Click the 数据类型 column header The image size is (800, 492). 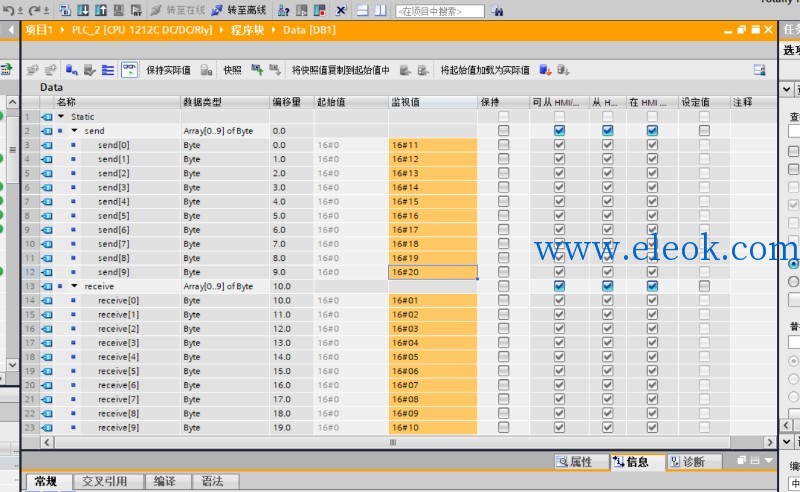coord(224,102)
